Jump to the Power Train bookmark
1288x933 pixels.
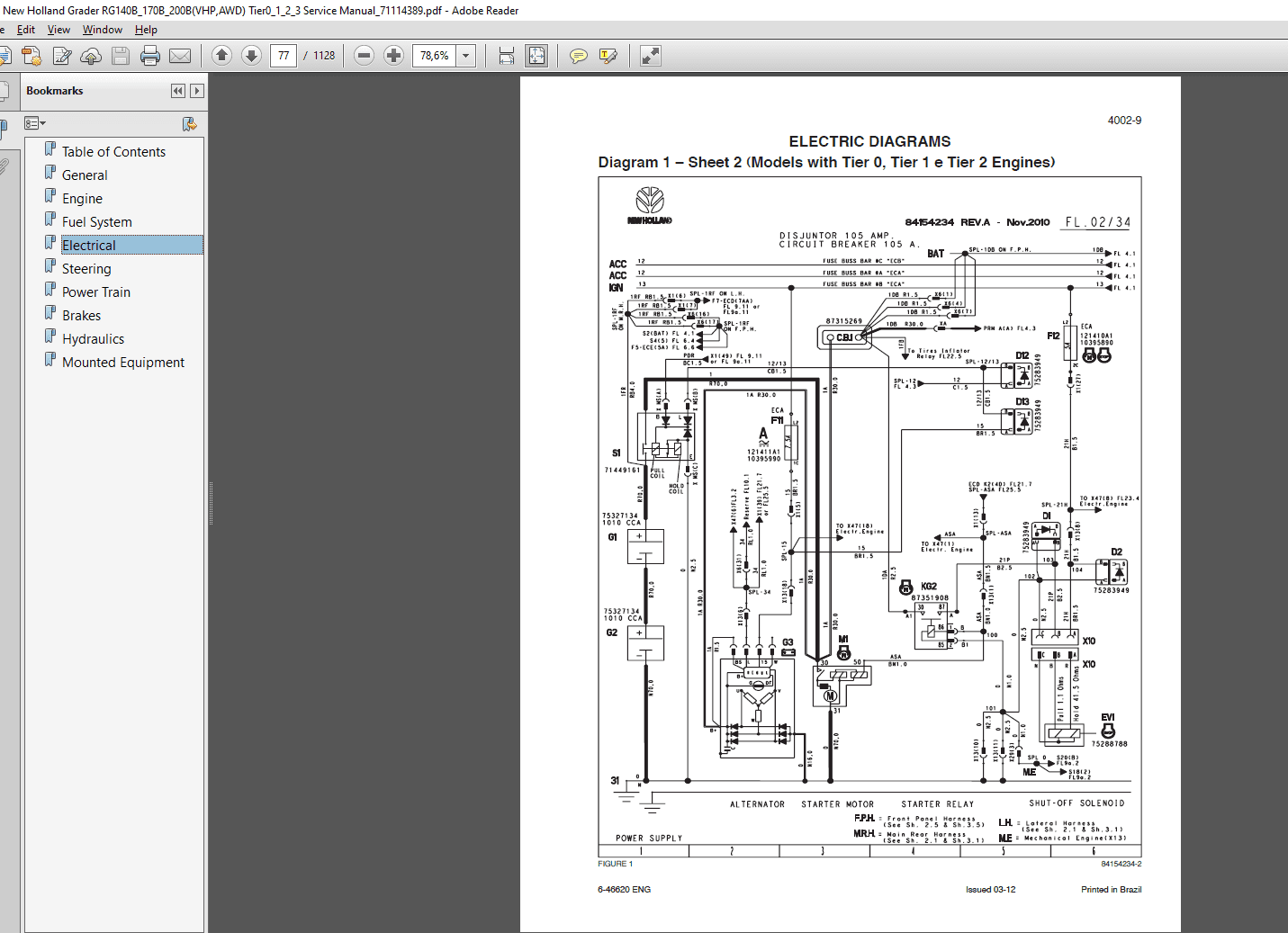point(95,292)
